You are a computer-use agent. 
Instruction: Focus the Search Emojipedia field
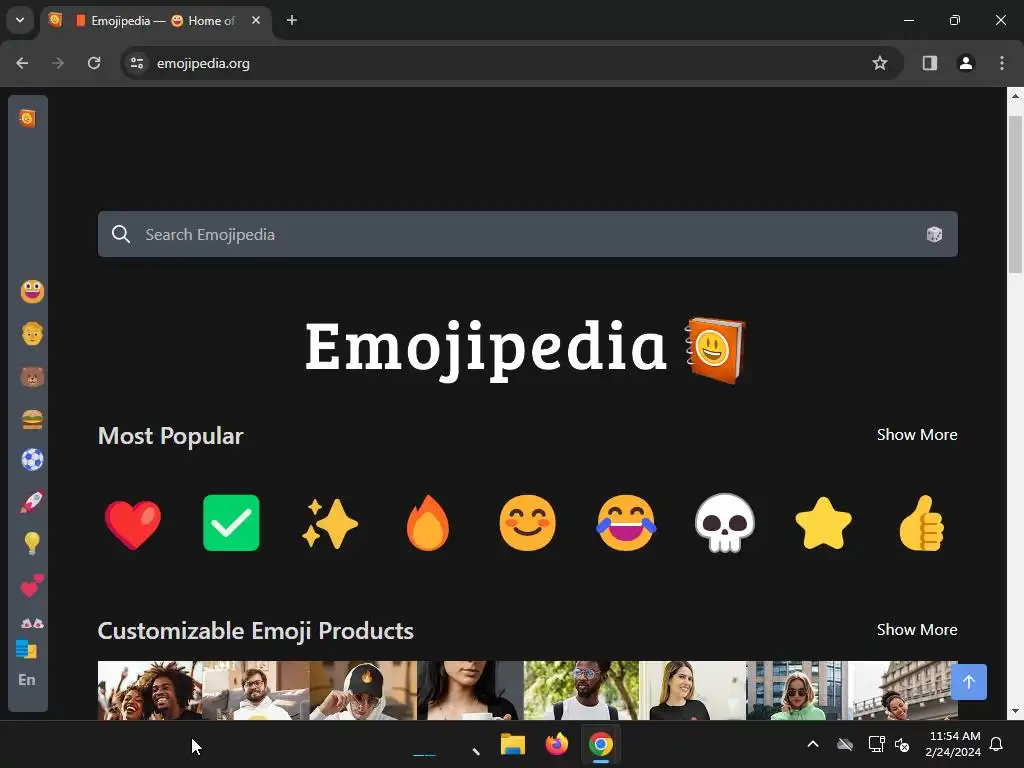528,234
